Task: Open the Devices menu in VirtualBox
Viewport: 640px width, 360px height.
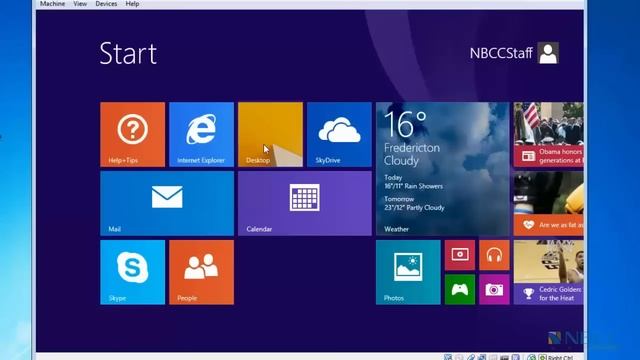Action: point(106,4)
